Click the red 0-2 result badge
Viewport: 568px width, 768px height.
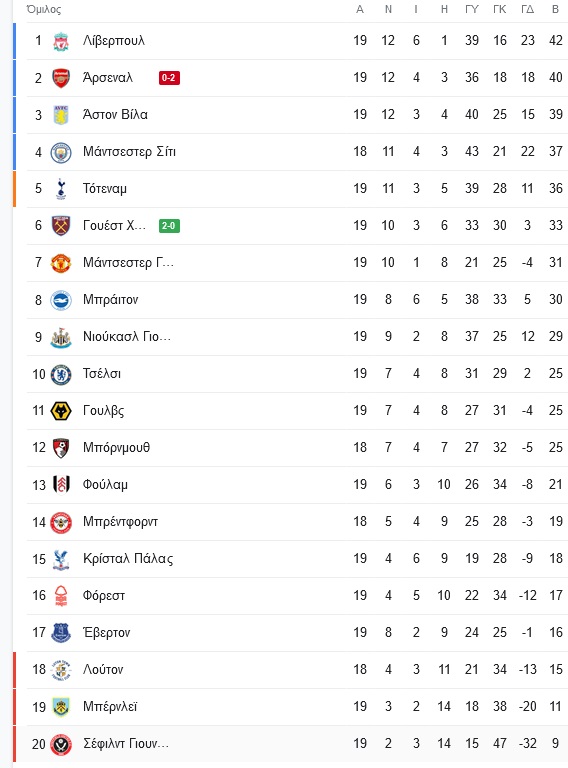point(169,78)
